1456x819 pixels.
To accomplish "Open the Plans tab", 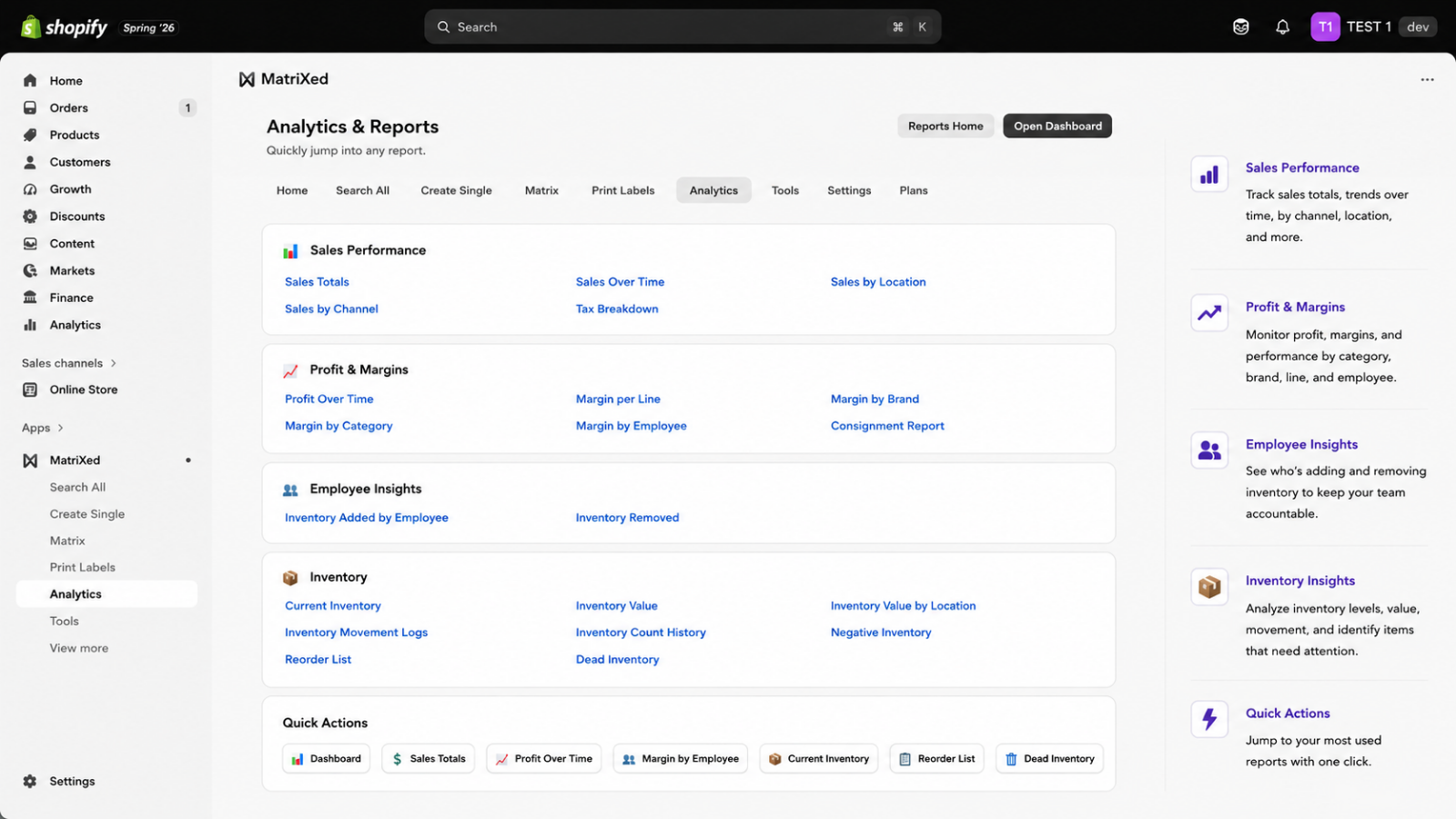I will click(x=914, y=190).
